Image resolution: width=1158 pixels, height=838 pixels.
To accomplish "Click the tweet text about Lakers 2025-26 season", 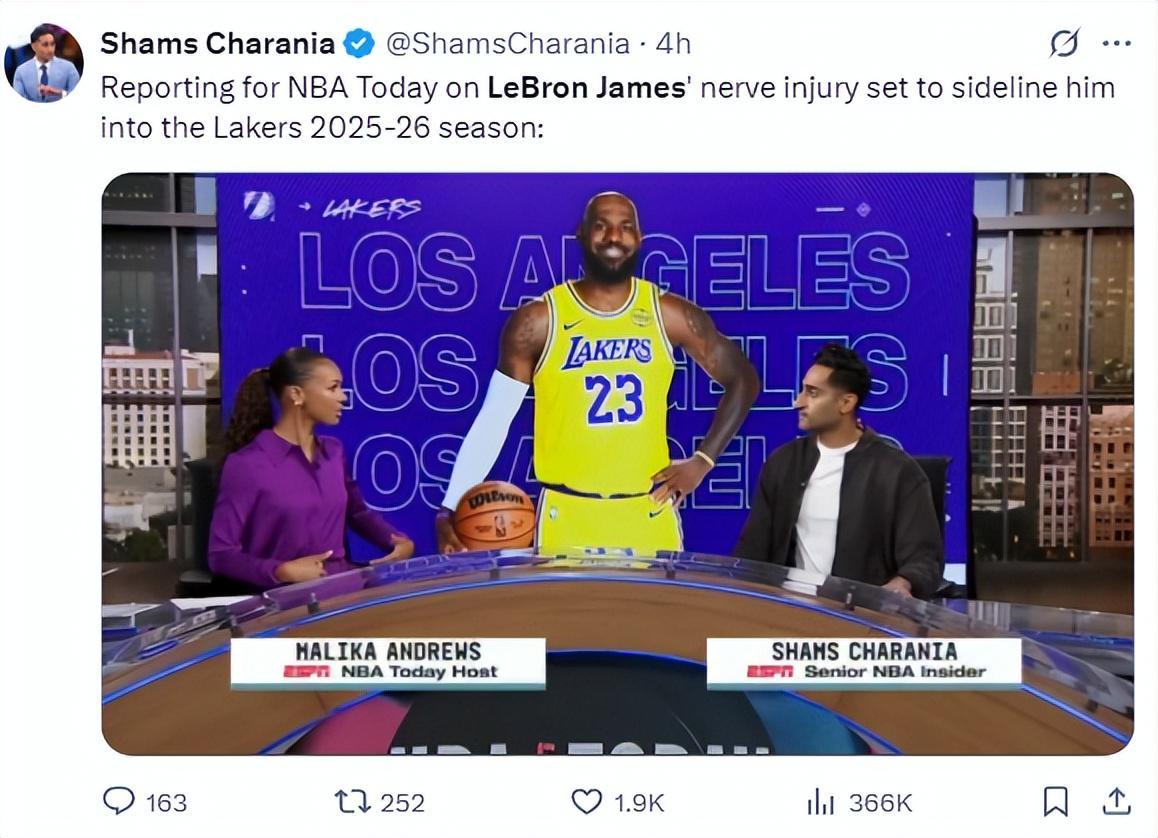I will pyautogui.click(x=321, y=128).
